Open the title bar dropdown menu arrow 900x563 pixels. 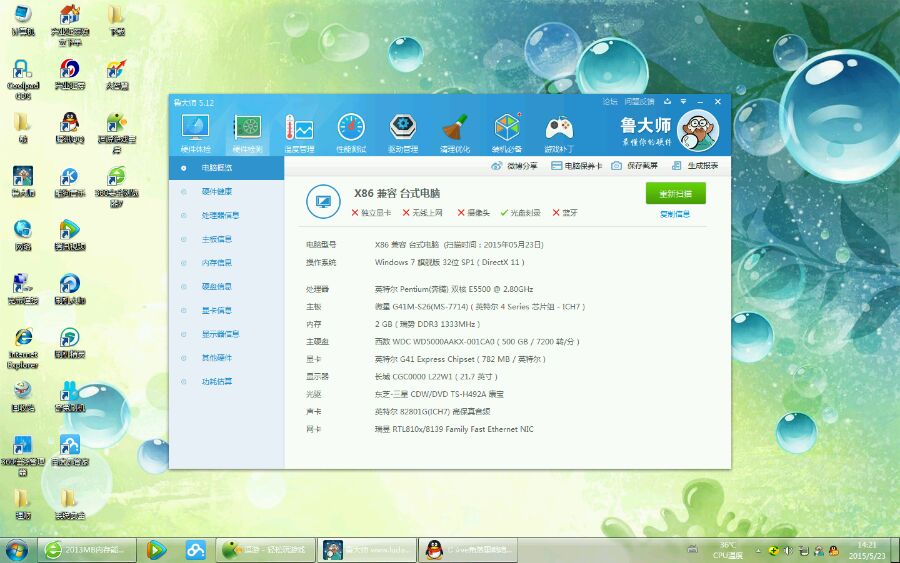pyautogui.click(x=684, y=102)
